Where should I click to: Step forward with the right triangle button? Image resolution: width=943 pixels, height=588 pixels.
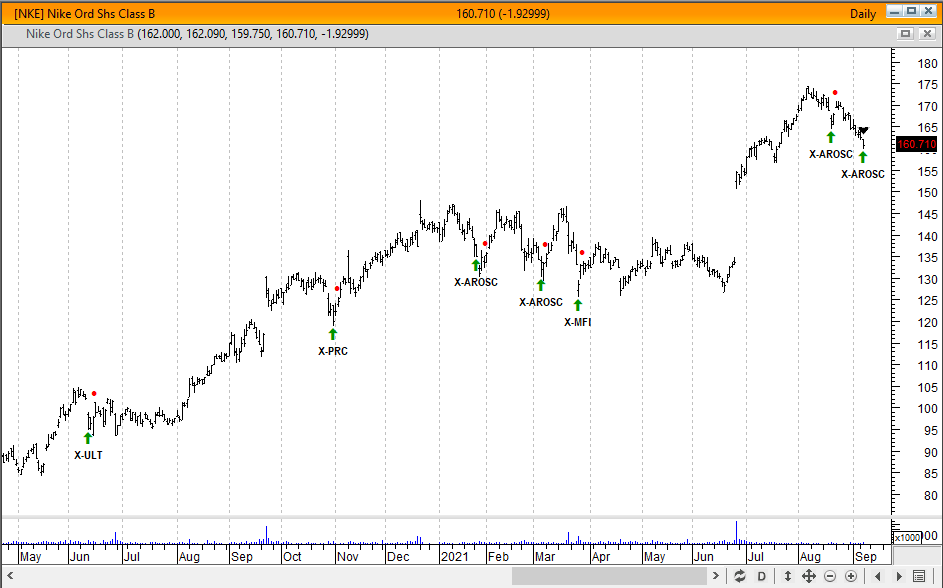(x=898, y=576)
